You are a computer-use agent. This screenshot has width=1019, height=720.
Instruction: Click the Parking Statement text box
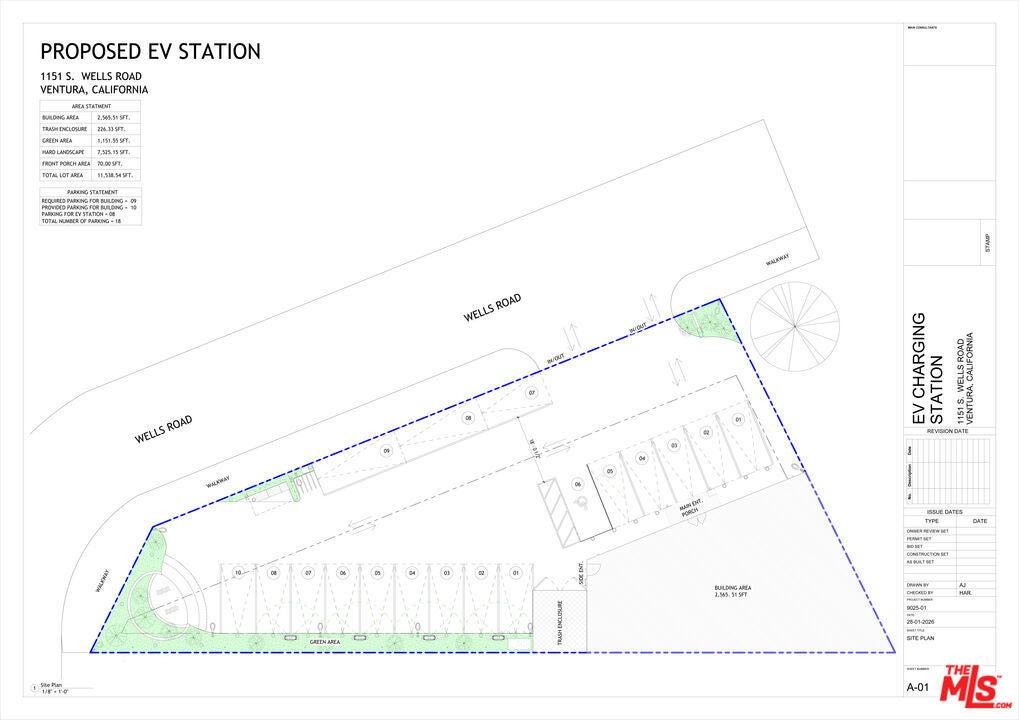point(90,207)
